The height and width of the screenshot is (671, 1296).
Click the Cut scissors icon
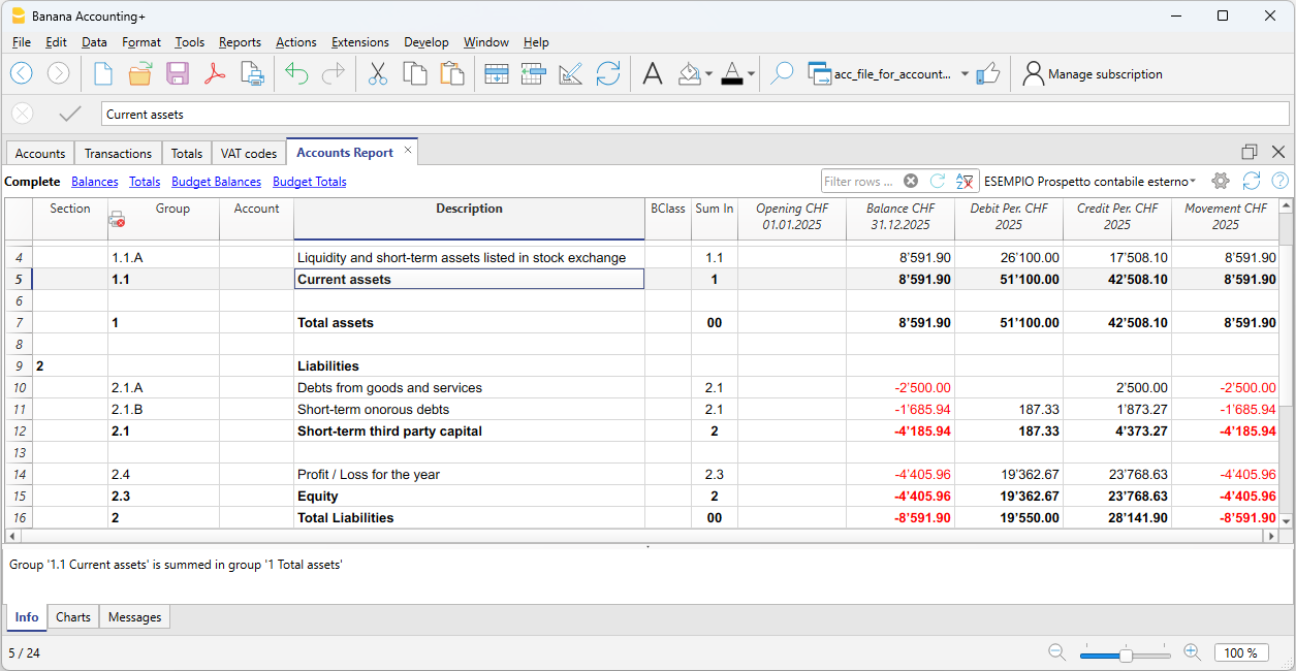coord(377,74)
